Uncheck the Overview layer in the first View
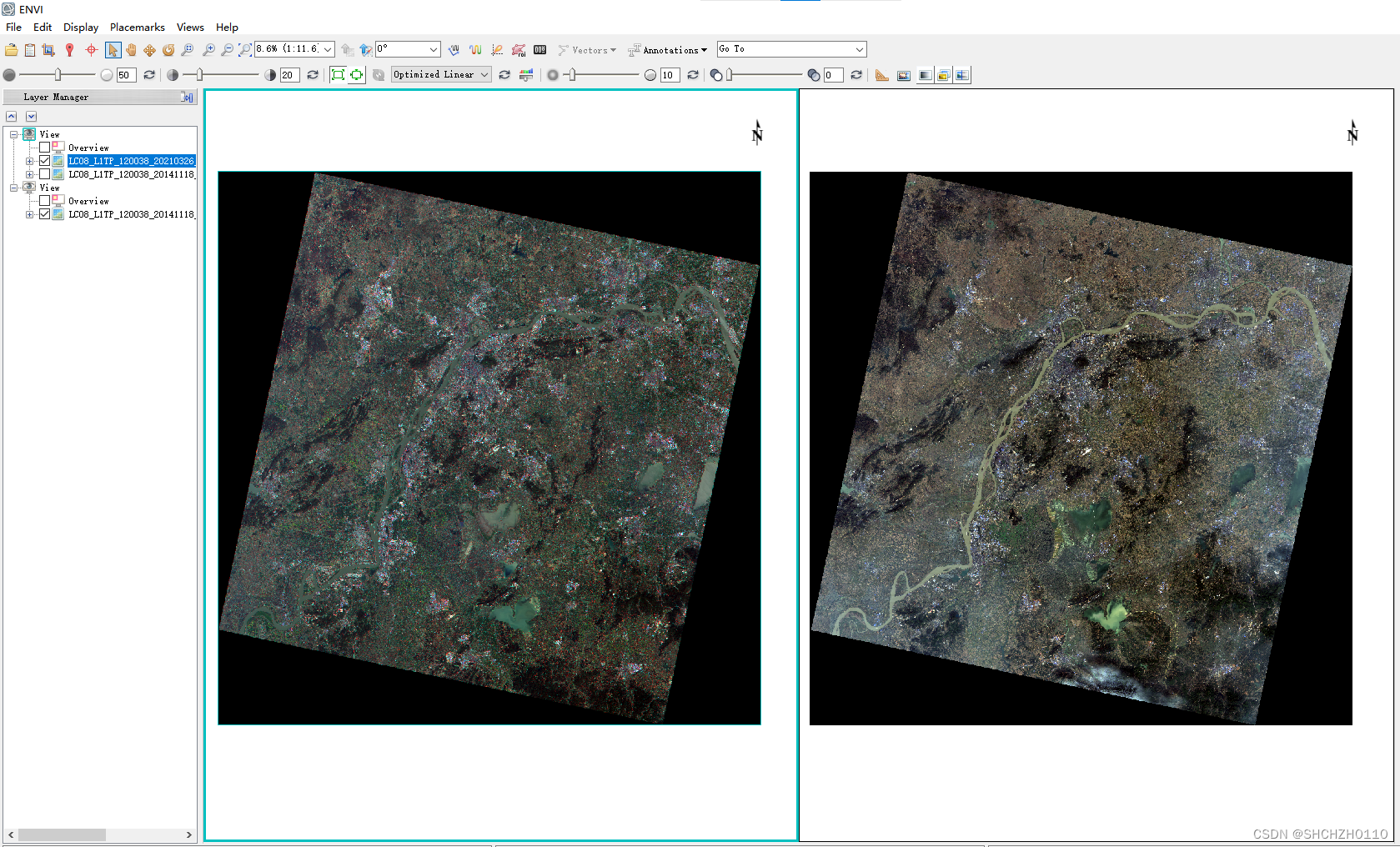 46,147
